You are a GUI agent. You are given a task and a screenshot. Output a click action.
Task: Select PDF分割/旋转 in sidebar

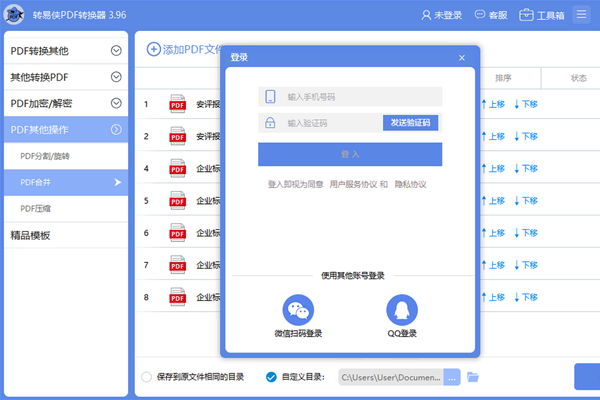pyautogui.click(x=46, y=156)
